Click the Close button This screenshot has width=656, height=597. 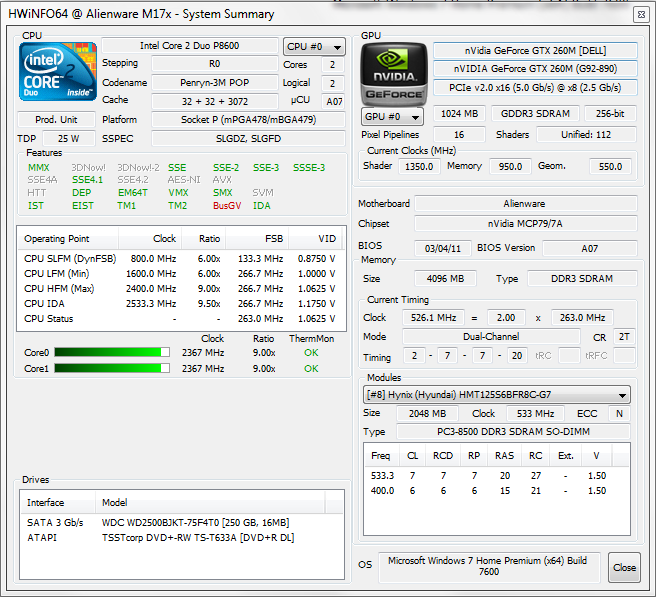click(x=624, y=568)
